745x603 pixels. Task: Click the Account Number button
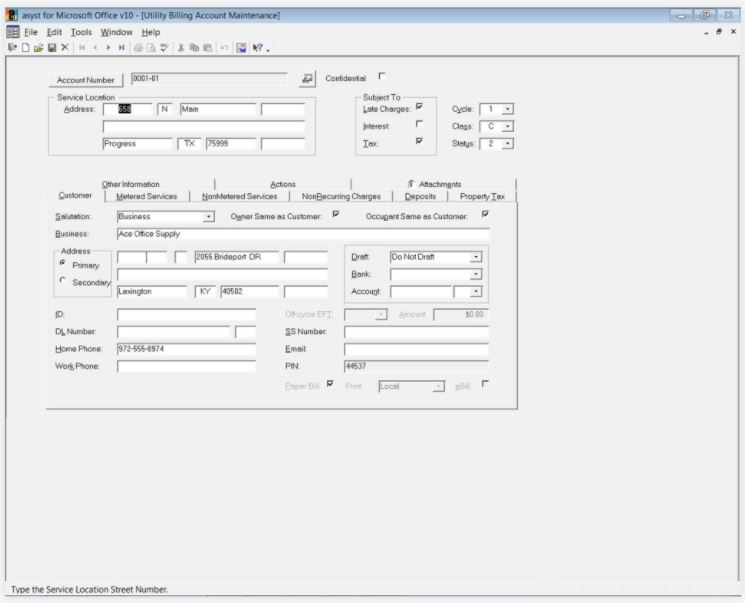(x=86, y=80)
